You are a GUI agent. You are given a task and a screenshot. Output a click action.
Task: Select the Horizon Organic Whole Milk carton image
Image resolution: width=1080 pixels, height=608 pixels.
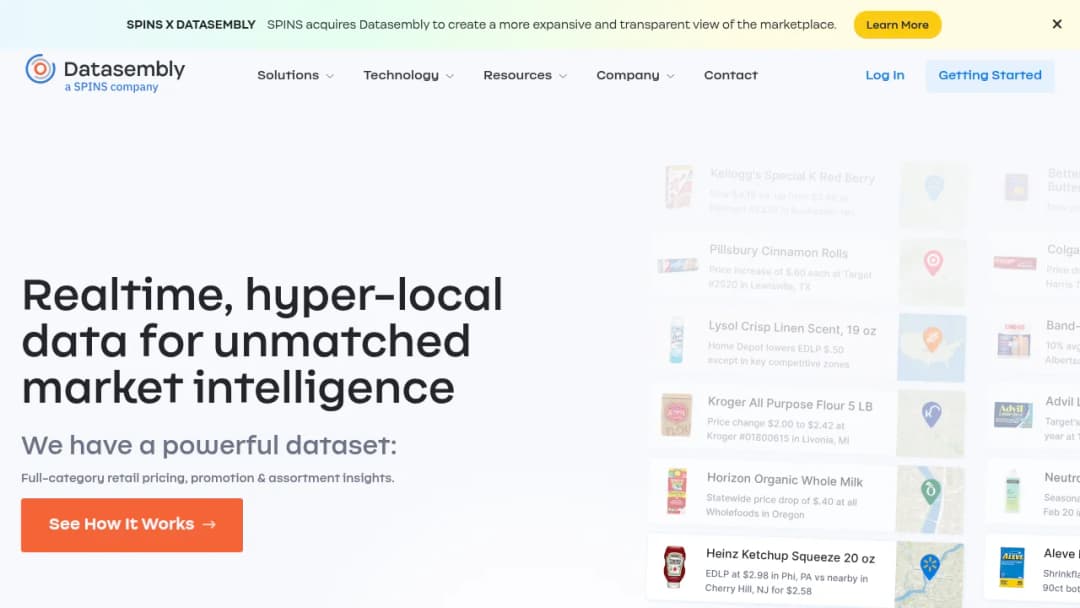tap(676, 491)
